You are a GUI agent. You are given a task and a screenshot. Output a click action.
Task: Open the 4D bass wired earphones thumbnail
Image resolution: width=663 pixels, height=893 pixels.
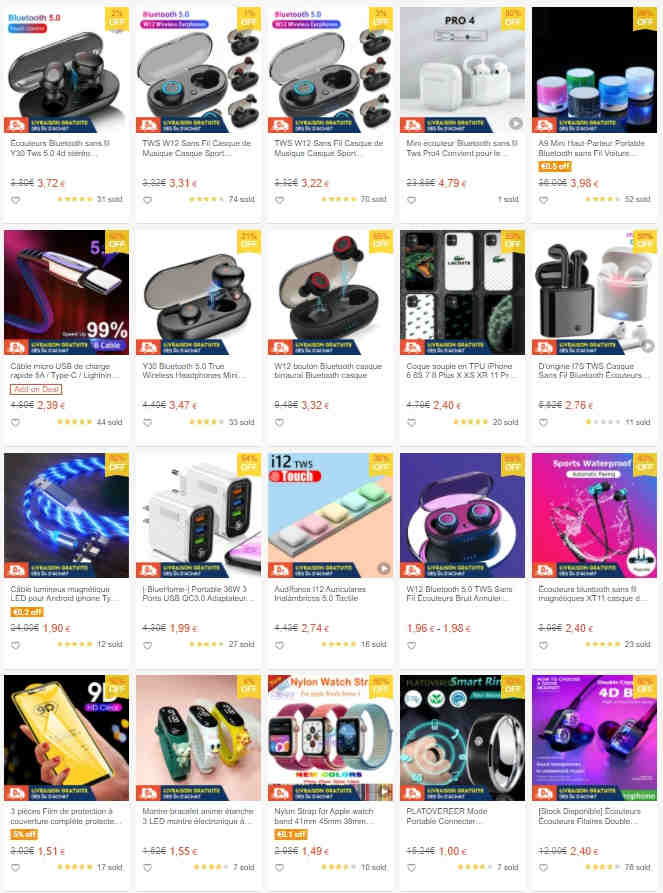(x=594, y=738)
